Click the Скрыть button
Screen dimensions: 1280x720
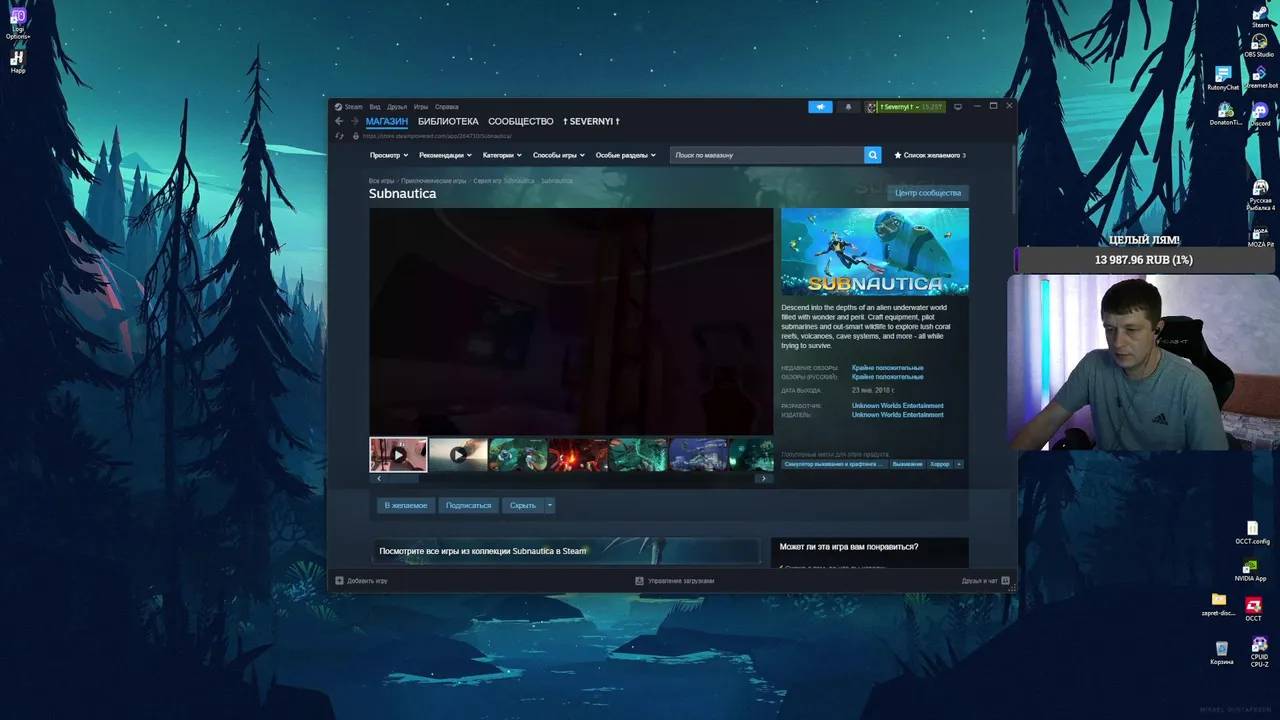[523, 505]
